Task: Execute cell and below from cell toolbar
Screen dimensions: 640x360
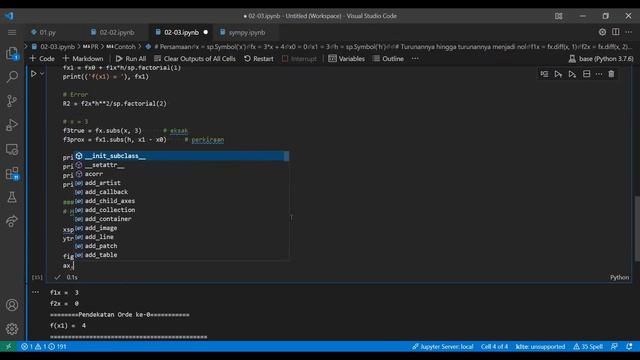Action: click(572, 74)
